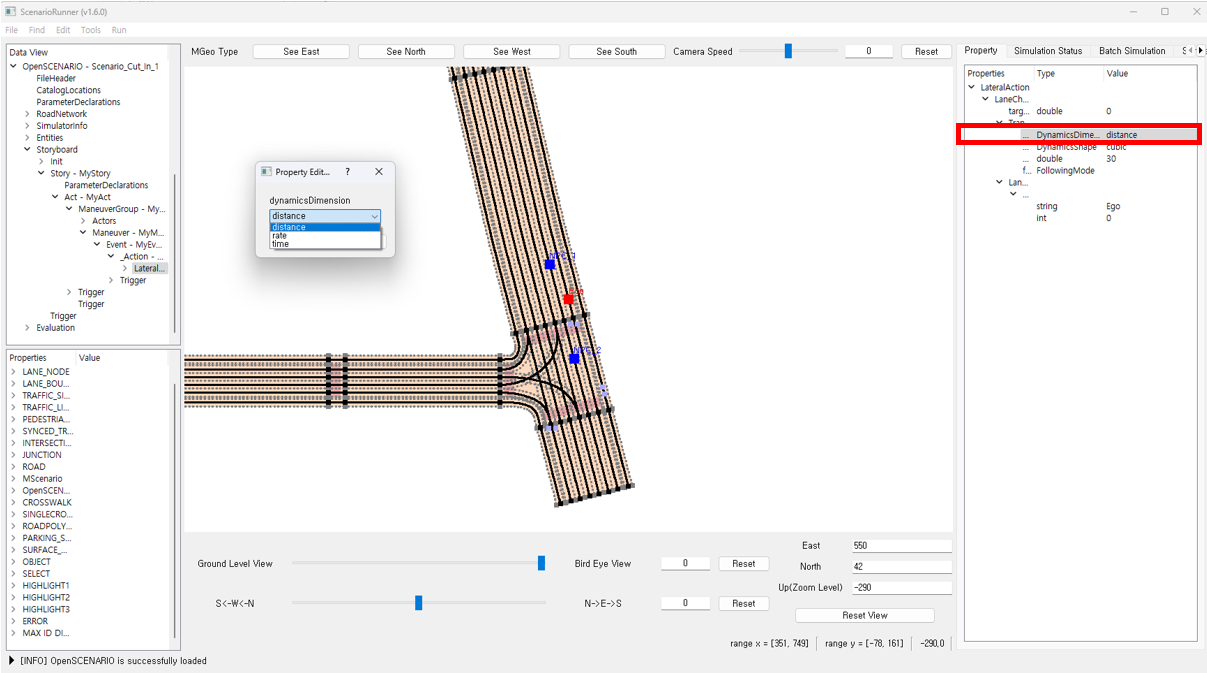
Task: Select the red Ego vehicle marker on map
Action: 568,298
